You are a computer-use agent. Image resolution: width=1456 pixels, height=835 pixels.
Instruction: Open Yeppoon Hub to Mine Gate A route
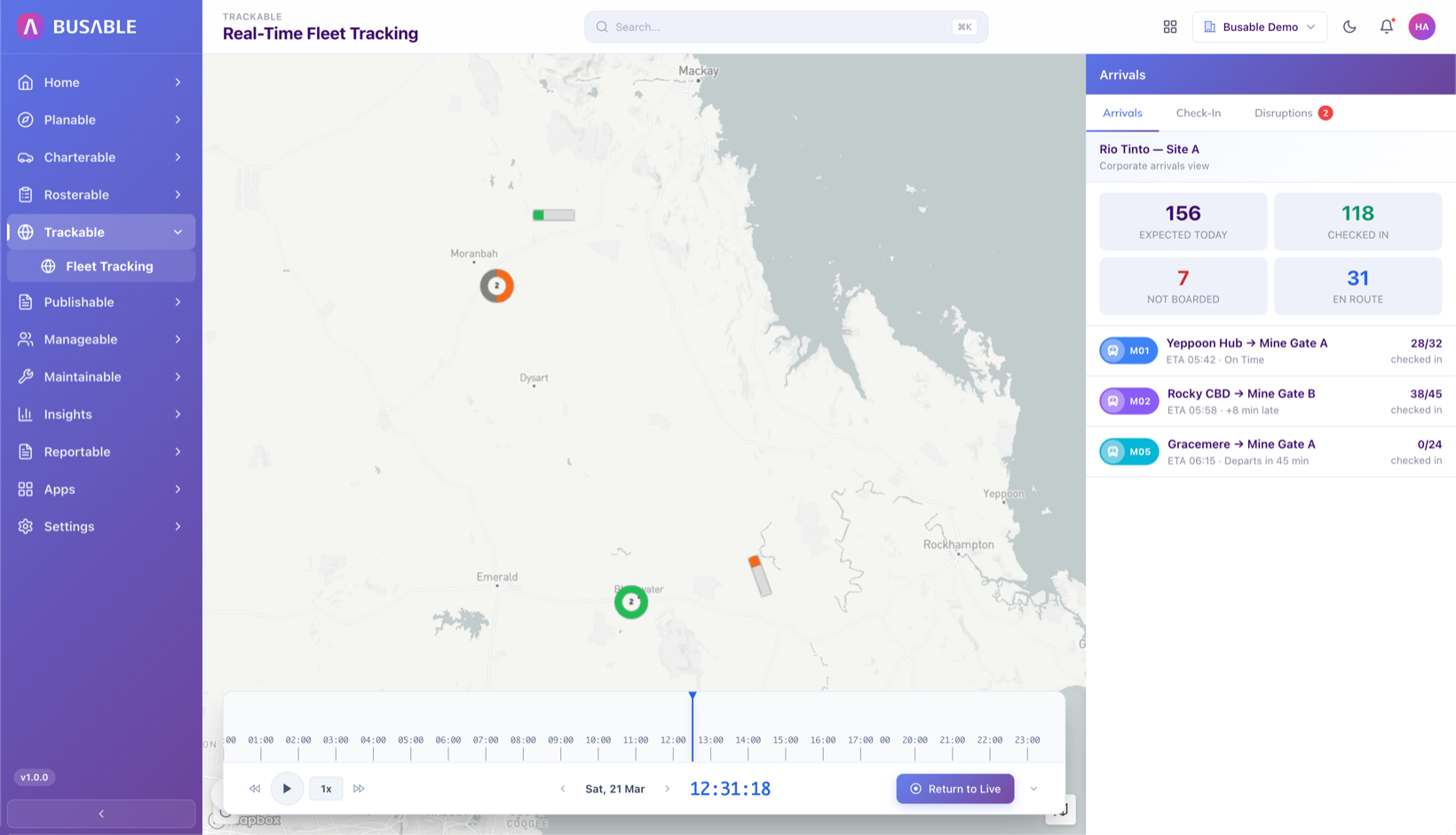point(1270,351)
